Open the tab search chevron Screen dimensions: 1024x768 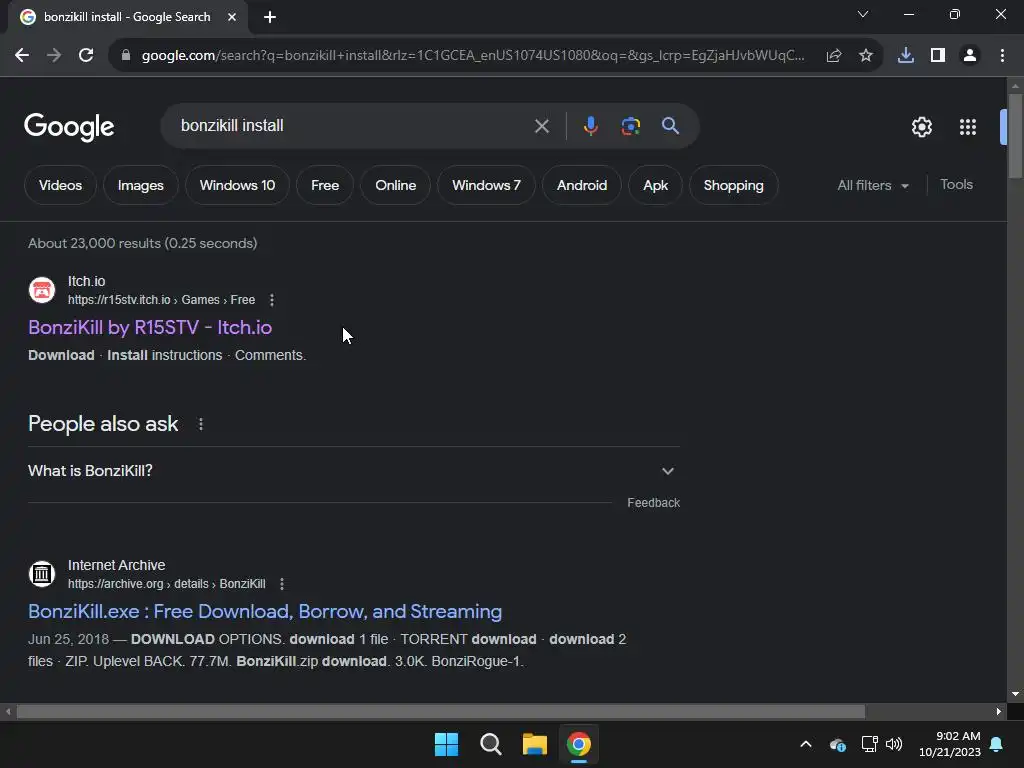point(863,14)
